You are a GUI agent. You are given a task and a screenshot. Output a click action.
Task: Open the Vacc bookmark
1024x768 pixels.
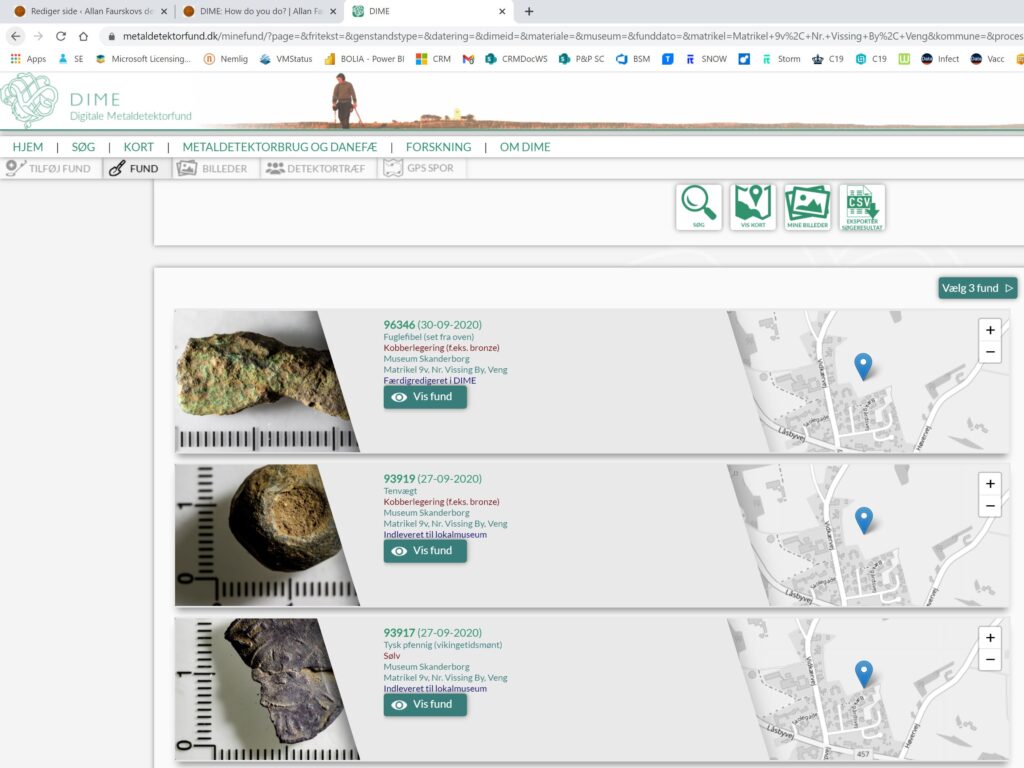987,59
